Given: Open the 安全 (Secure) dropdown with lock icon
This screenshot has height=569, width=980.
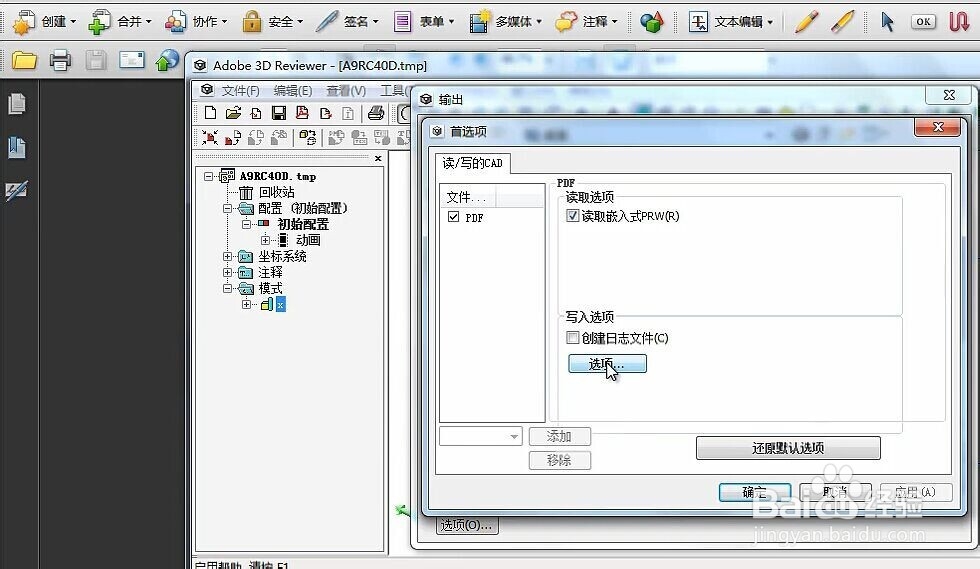Looking at the screenshot, I should (x=272, y=21).
